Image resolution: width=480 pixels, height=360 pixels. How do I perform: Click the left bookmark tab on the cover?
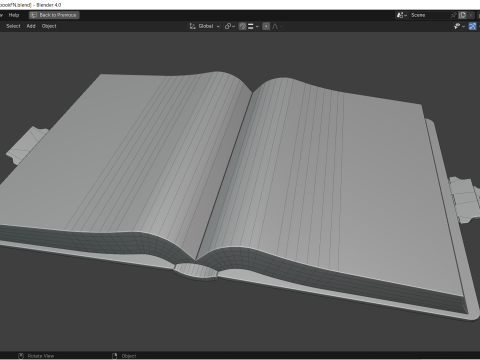[27, 145]
